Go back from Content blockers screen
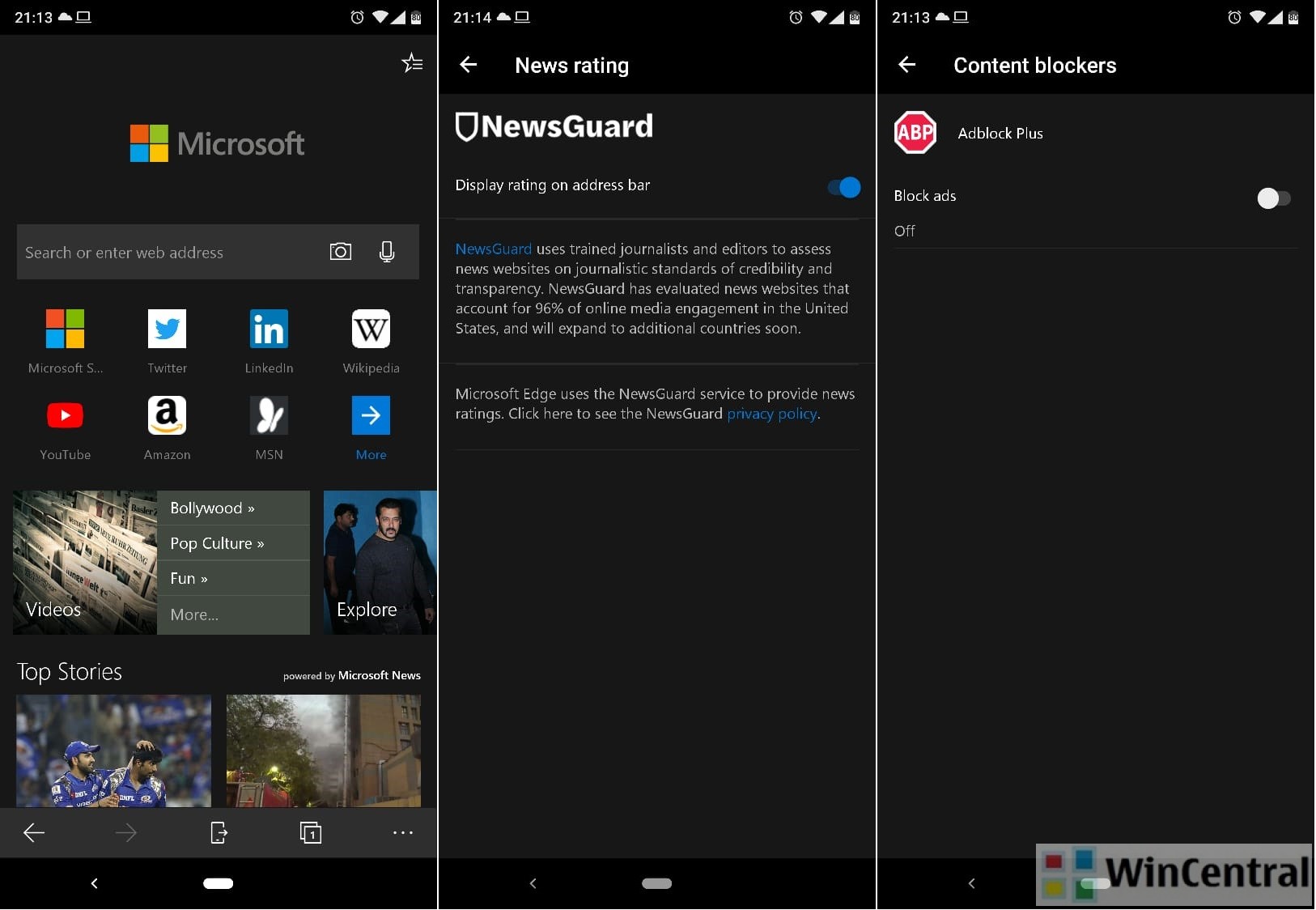 [x=907, y=65]
